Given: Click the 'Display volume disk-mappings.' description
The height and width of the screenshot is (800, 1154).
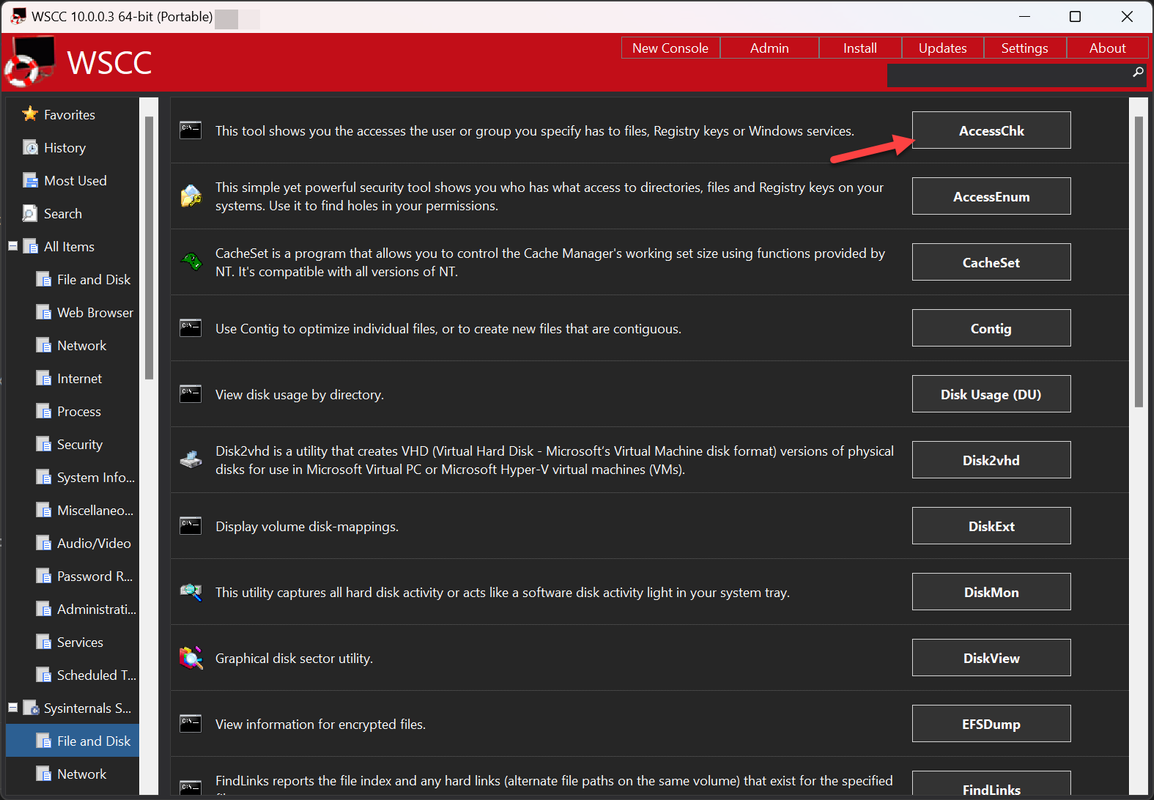Looking at the screenshot, I should click(307, 526).
